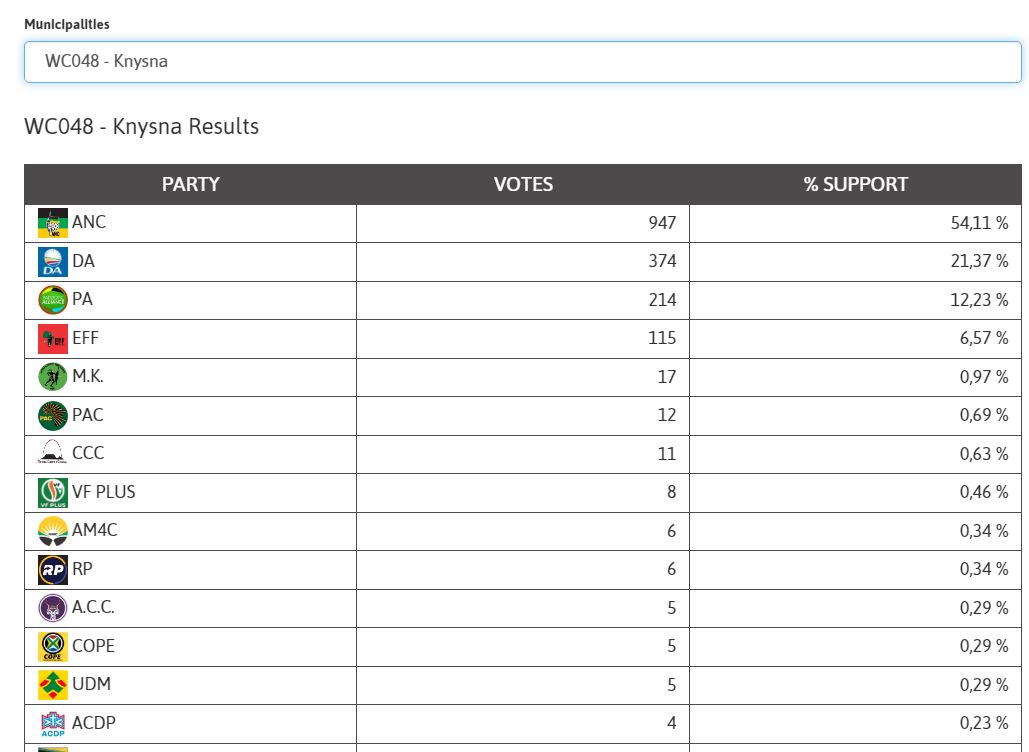Click the DA support percentage 21,37 %

tap(979, 261)
